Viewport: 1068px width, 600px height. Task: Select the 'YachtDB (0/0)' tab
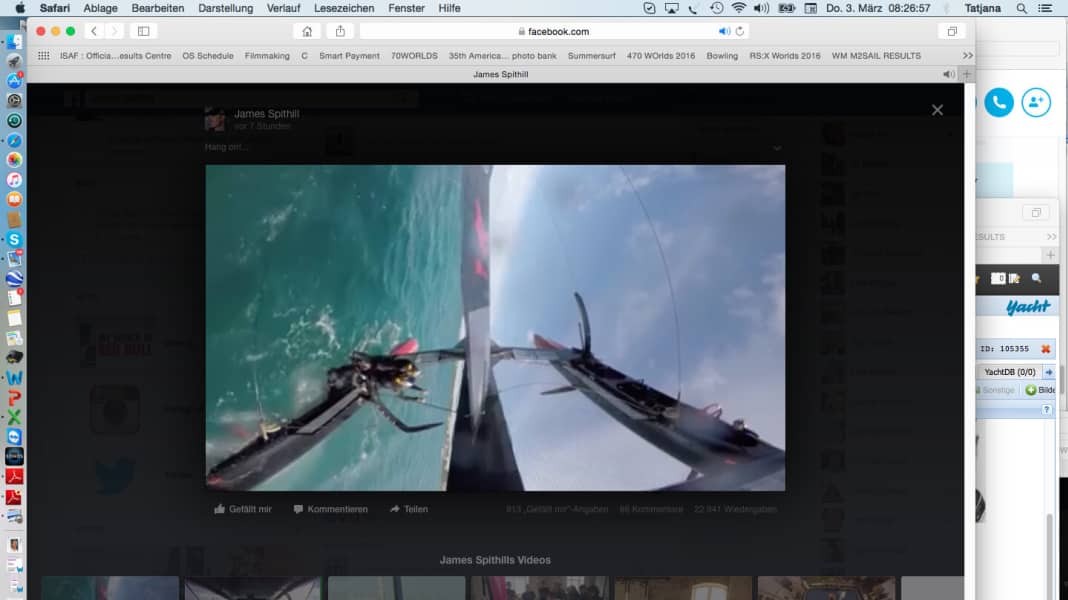click(1010, 372)
